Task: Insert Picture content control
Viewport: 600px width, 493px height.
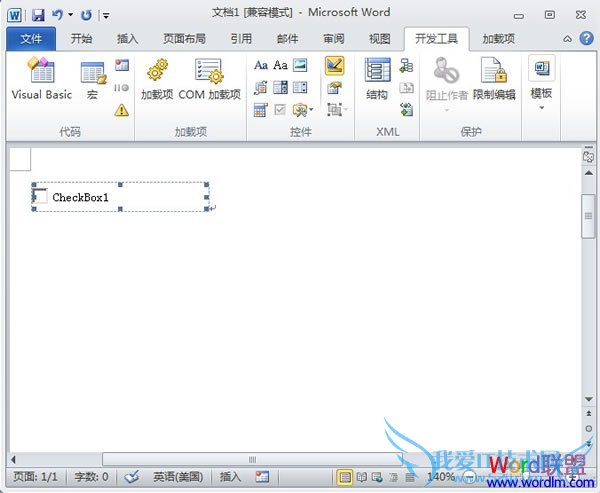Action: 300,65
